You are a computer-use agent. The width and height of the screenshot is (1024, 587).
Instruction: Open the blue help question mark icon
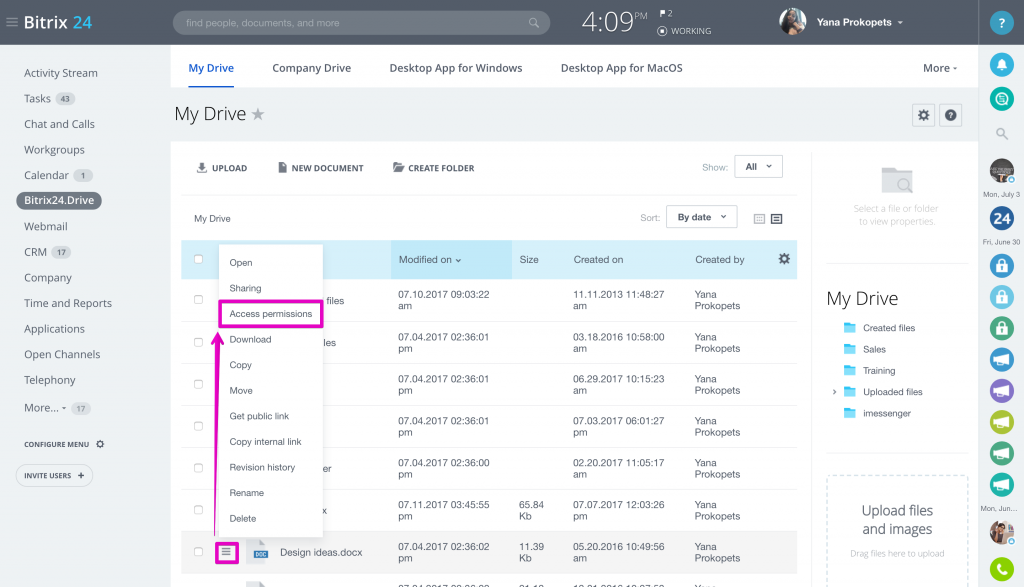[1001, 23]
